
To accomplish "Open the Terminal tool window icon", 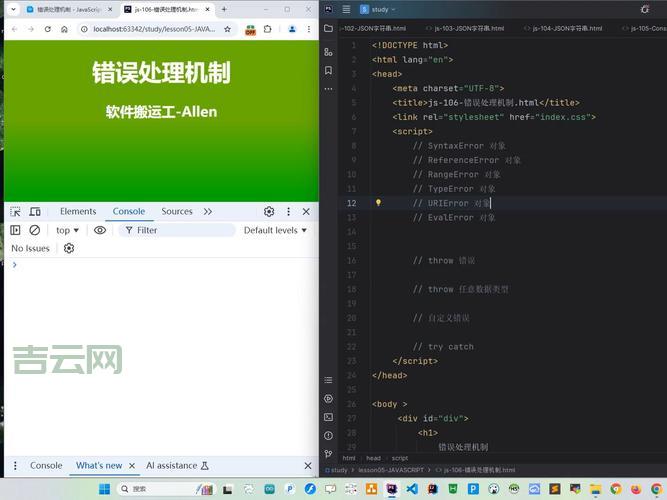I will 328,417.
